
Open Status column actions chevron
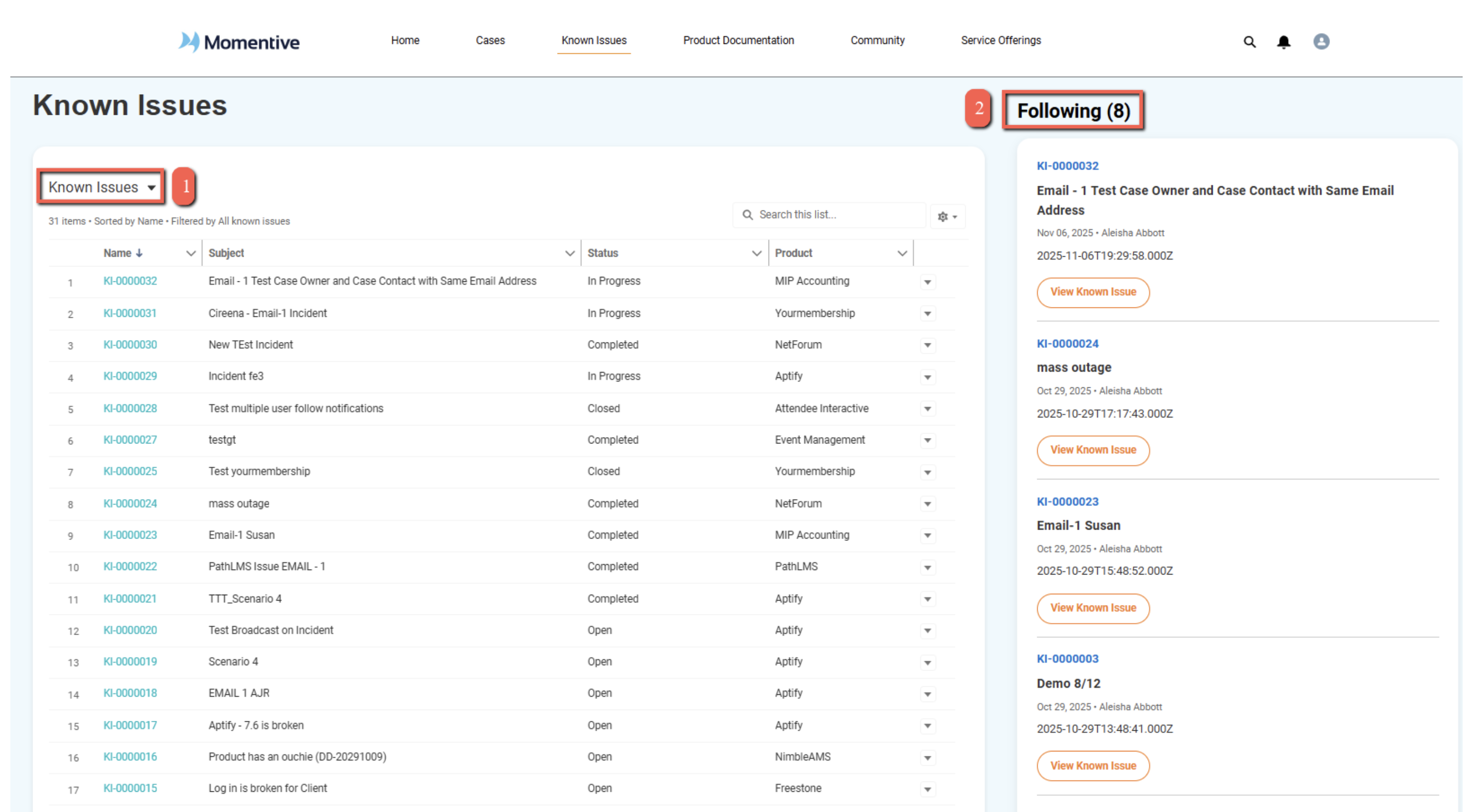(x=757, y=253)
